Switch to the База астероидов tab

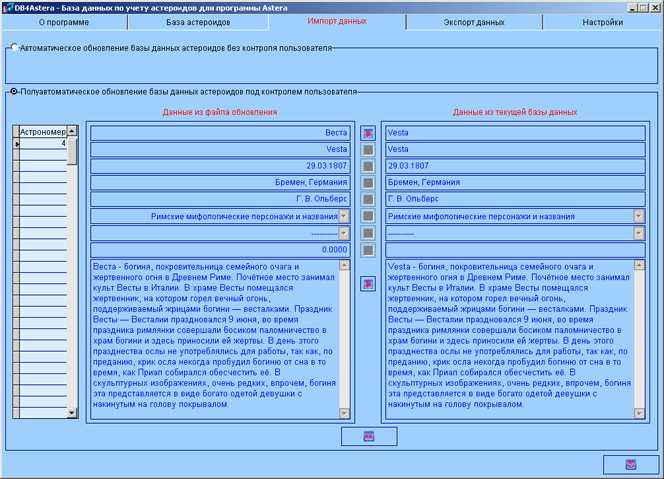[x=198, y=21]
